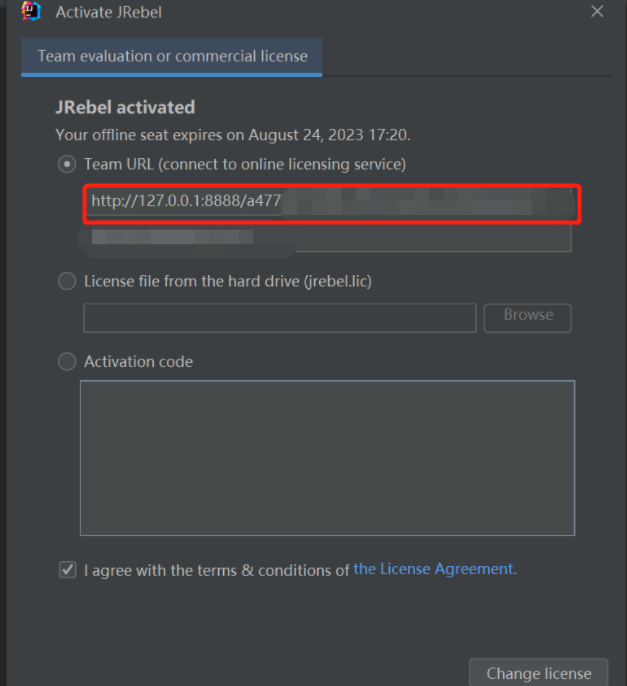This screenshot has height=686, width=627.
Task: Click the Activate JRebel window title
Action: coord(109,13)
